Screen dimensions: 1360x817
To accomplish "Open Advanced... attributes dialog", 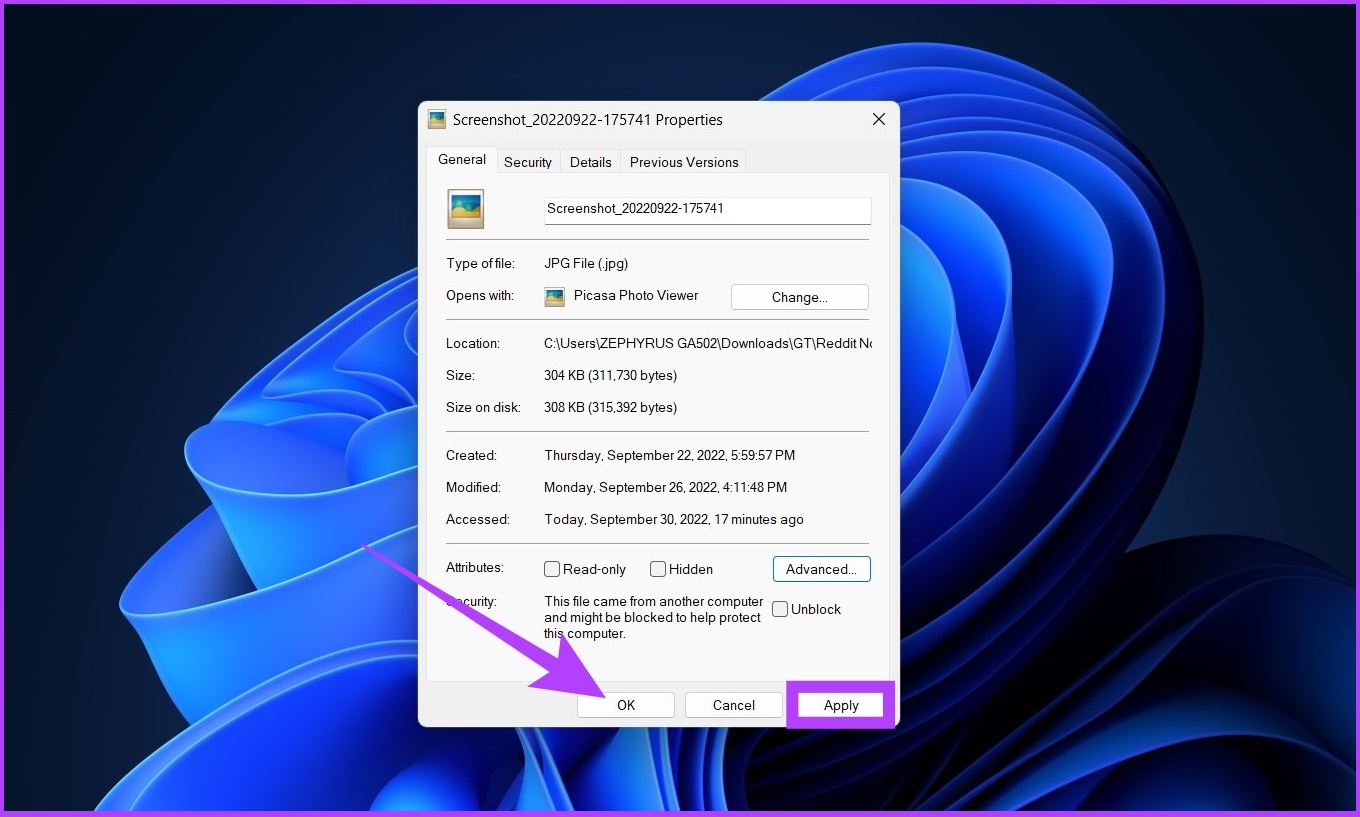I will coord(822,569).
